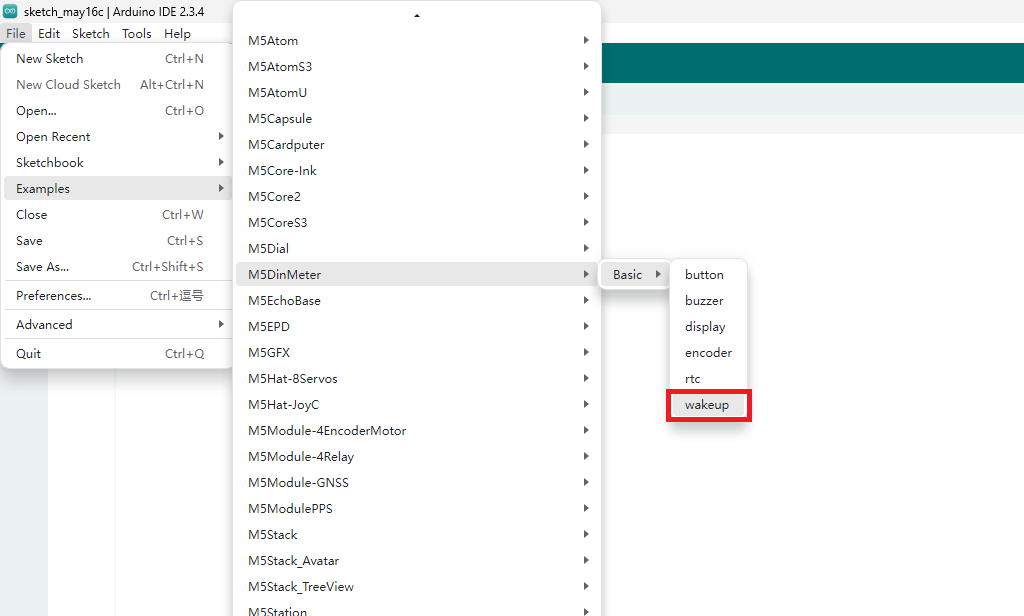Expand M5Dial examples
1024x616 pixels.
pos(417,248)
